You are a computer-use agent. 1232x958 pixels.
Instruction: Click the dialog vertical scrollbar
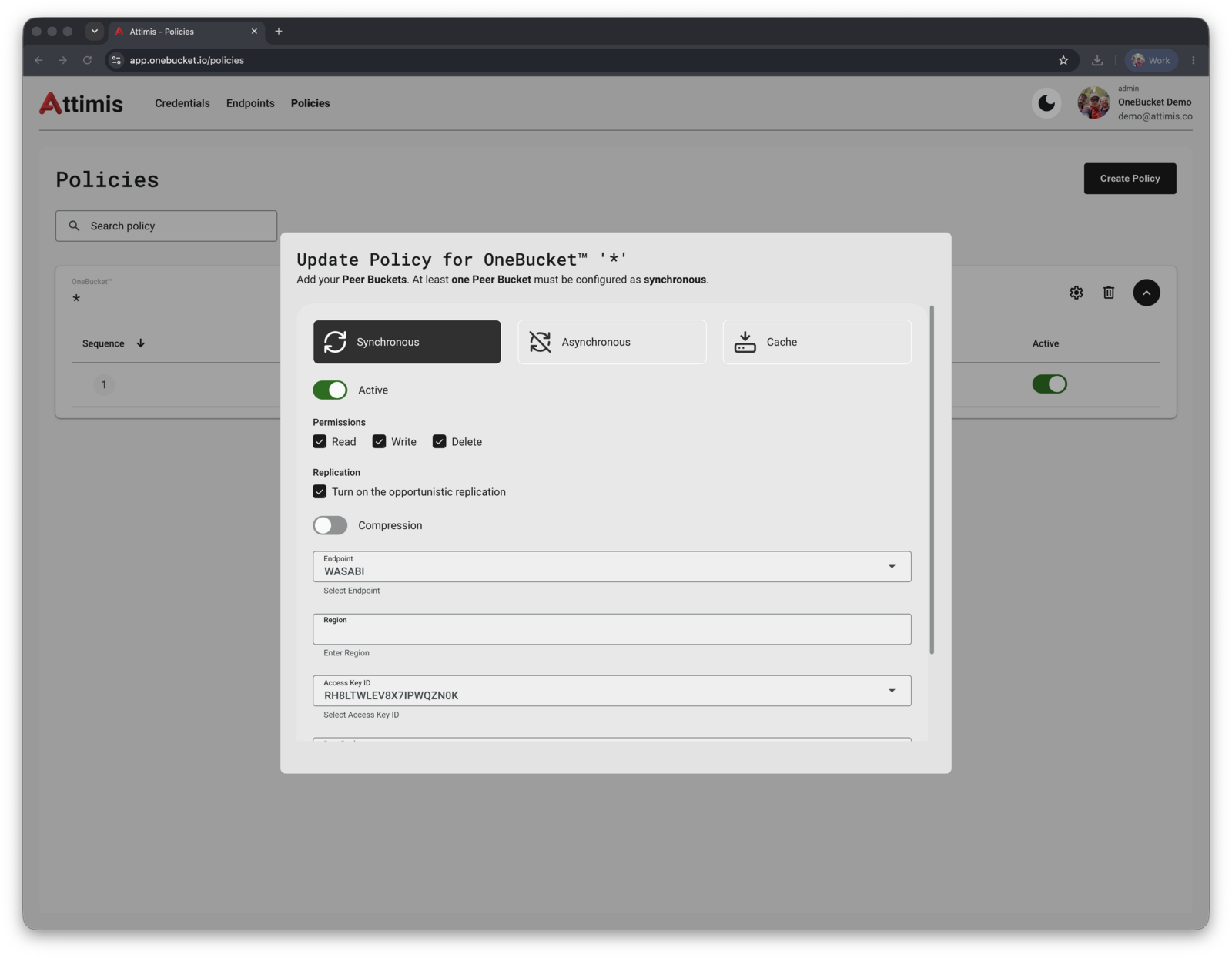point(932,480)
